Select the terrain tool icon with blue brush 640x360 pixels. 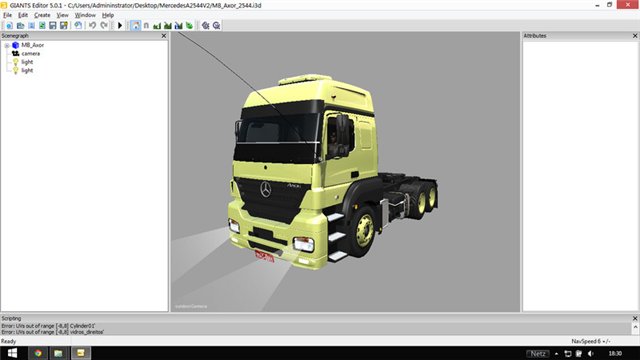[178, 25]
